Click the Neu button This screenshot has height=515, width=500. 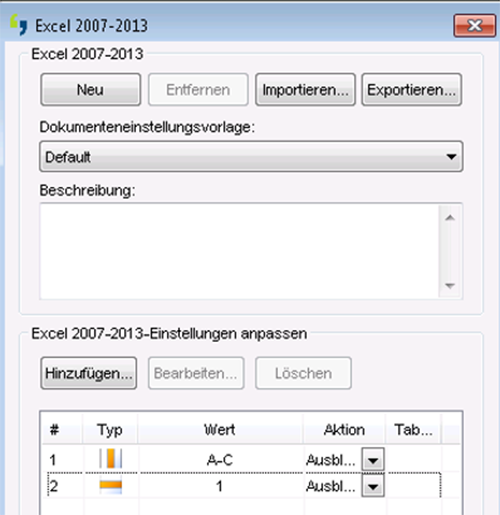tap(90, 90)
